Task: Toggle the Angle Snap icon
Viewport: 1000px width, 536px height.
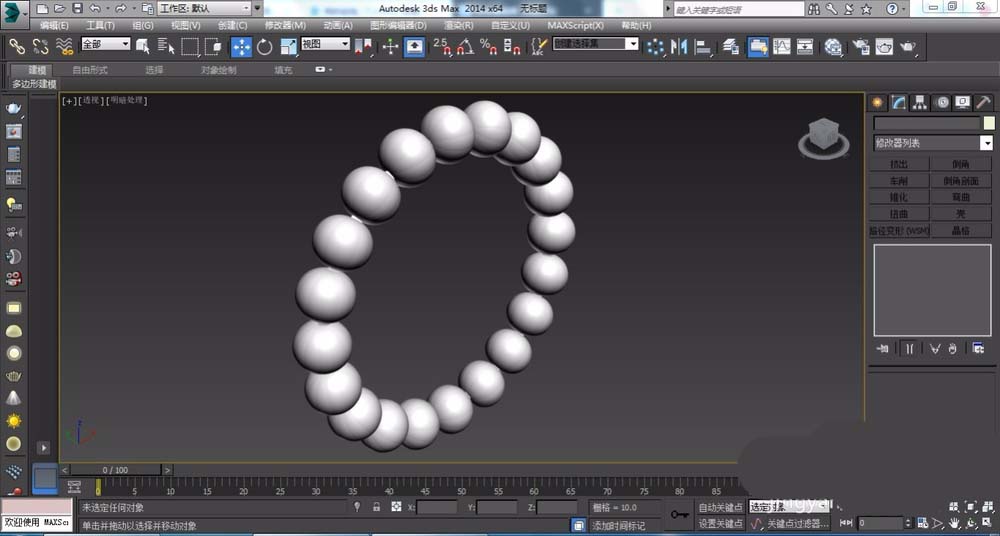Action: [x=464, y=46]
